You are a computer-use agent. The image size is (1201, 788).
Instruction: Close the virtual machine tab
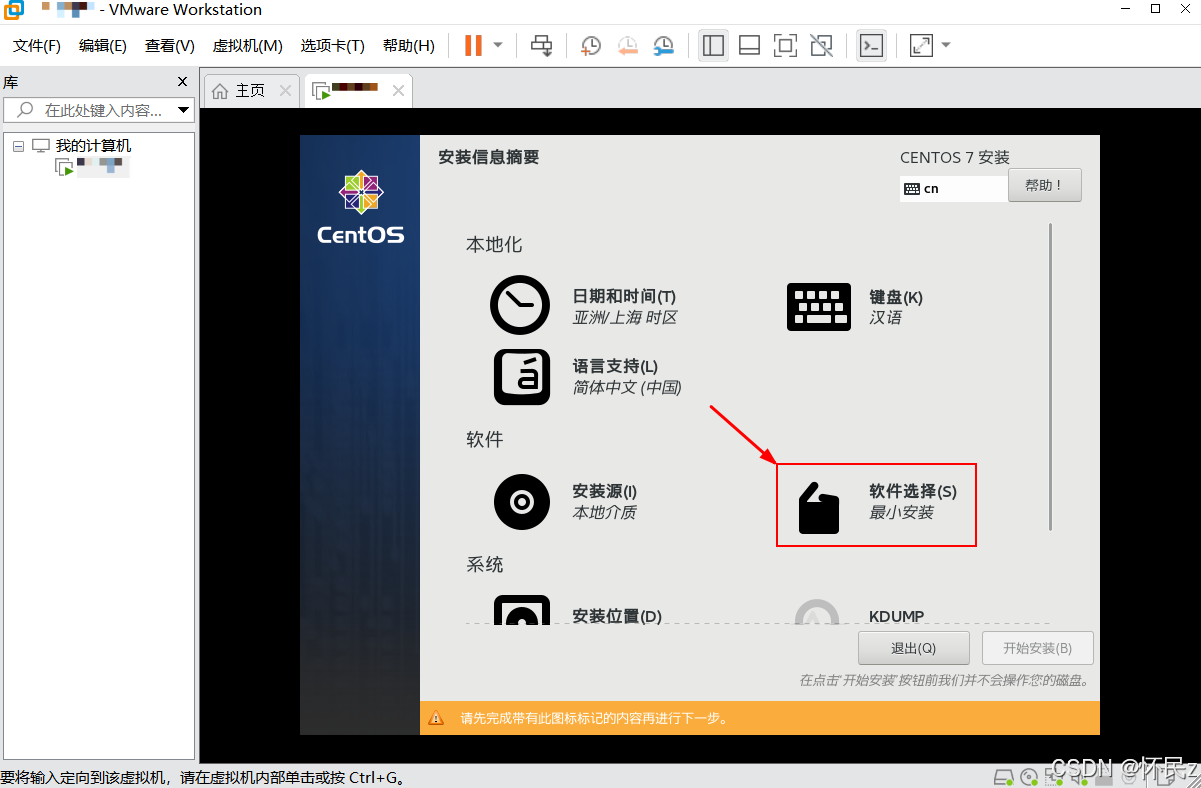click(398, 91)
